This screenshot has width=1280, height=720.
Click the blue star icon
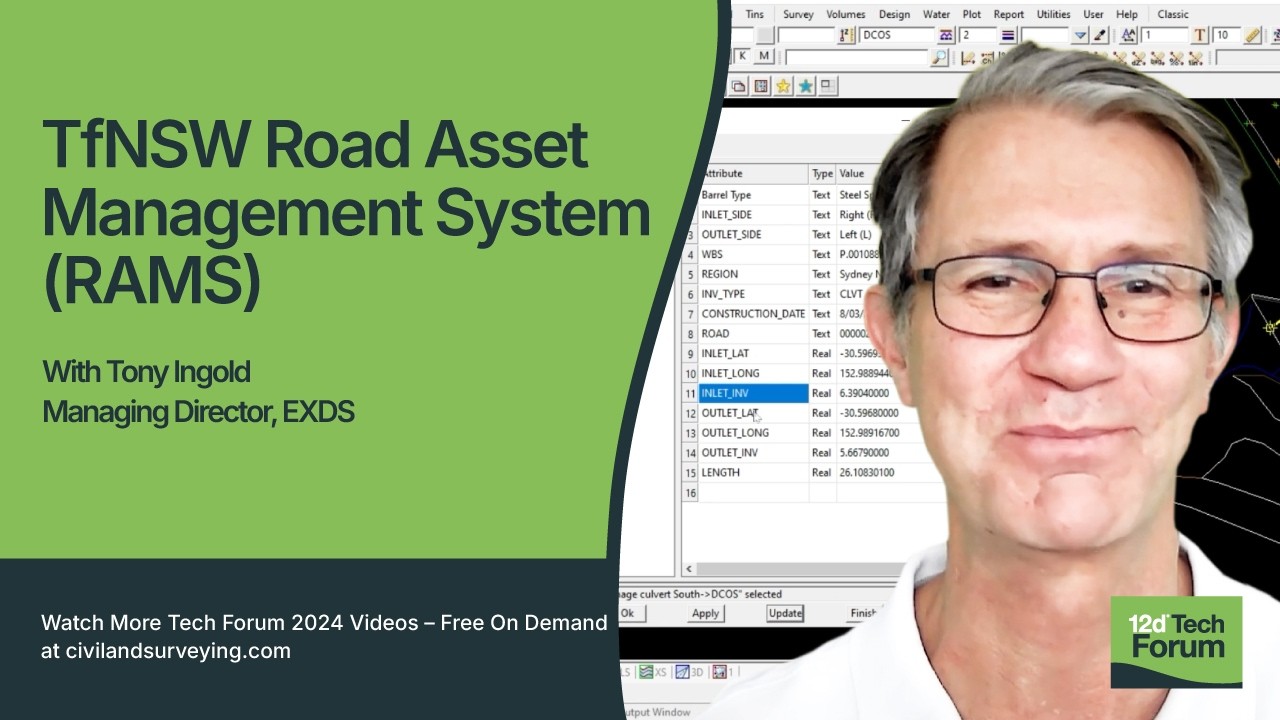coord(805,86)
